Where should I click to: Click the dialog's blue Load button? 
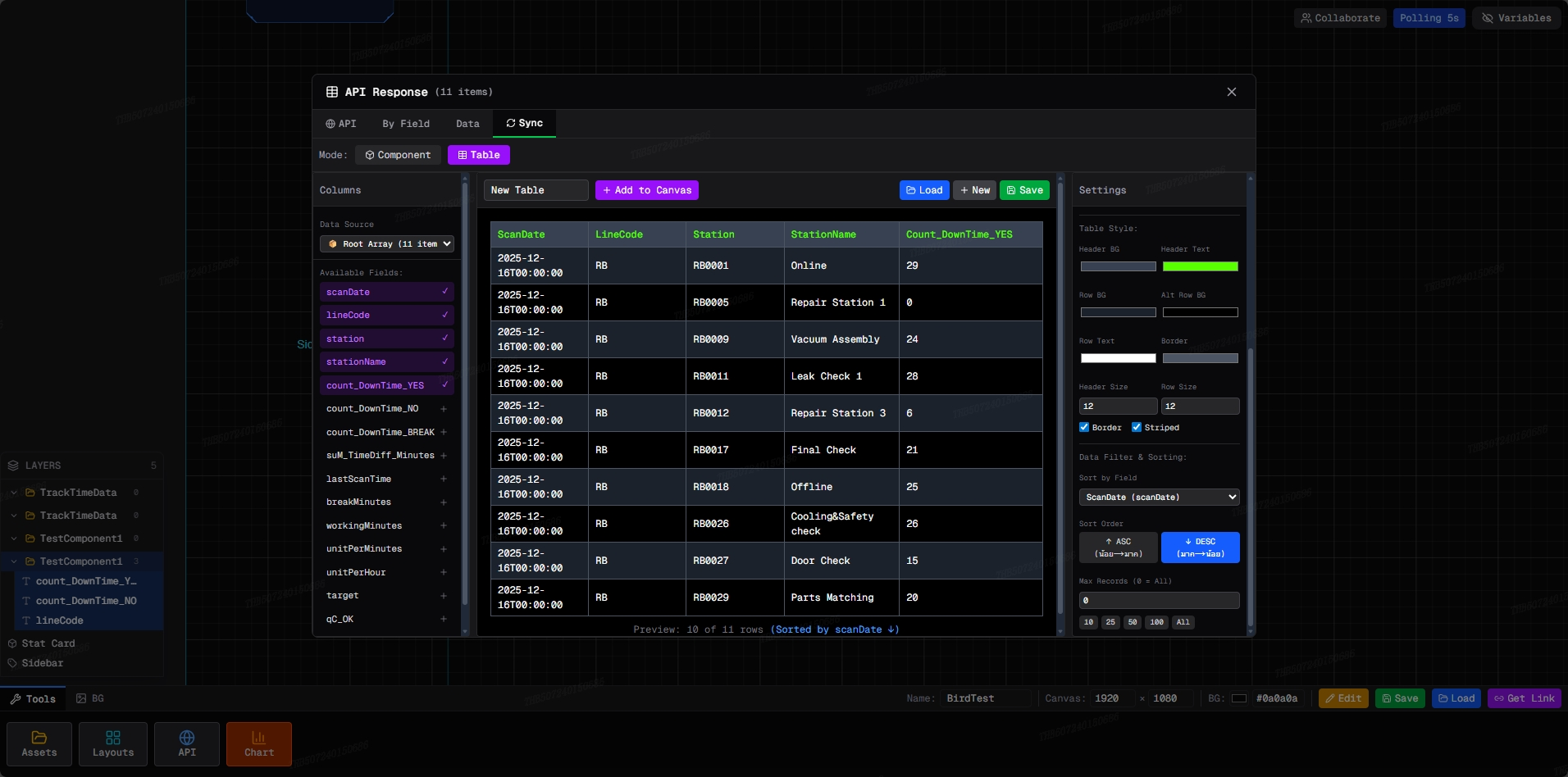pyautogui.click(x=924, y=190)
